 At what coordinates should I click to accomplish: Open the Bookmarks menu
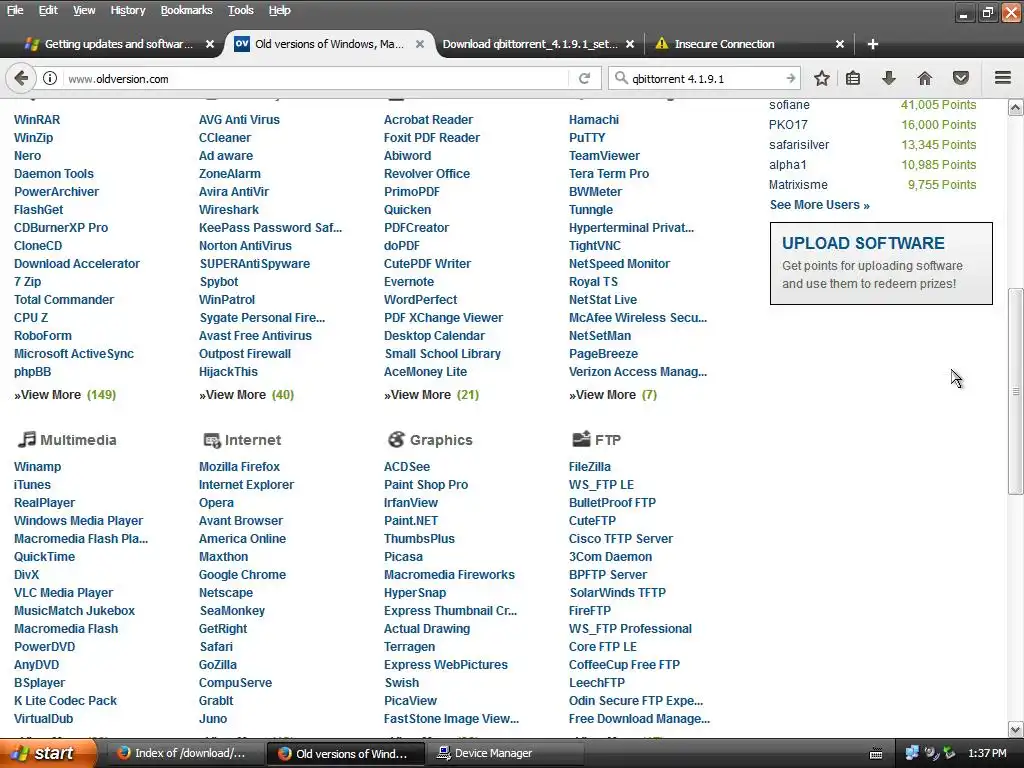tap(186, 10)
